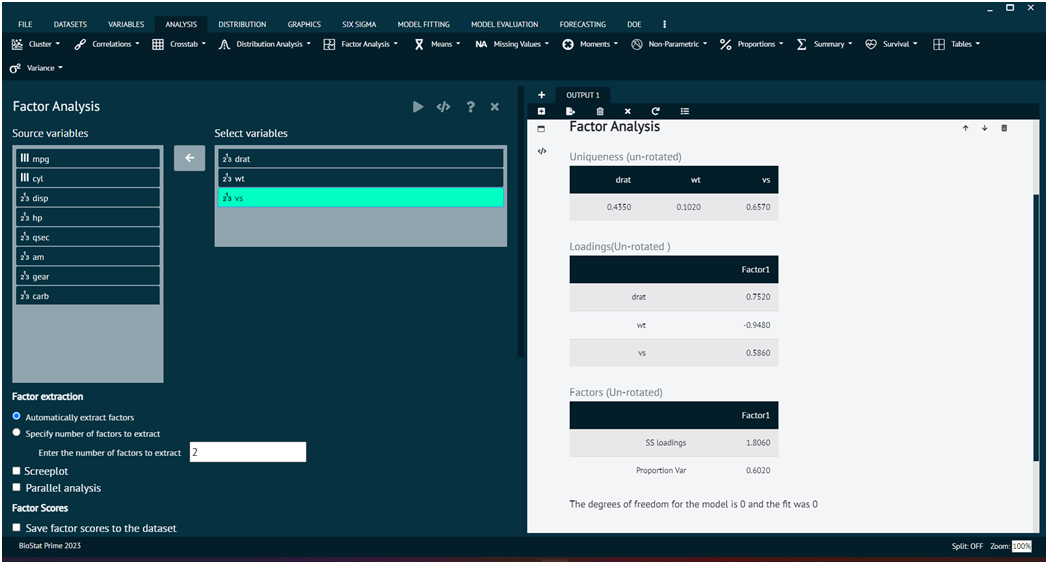Screen dimensions: 1048x564
Task: Expand the Crosstab menu
Action: (179, 44)
